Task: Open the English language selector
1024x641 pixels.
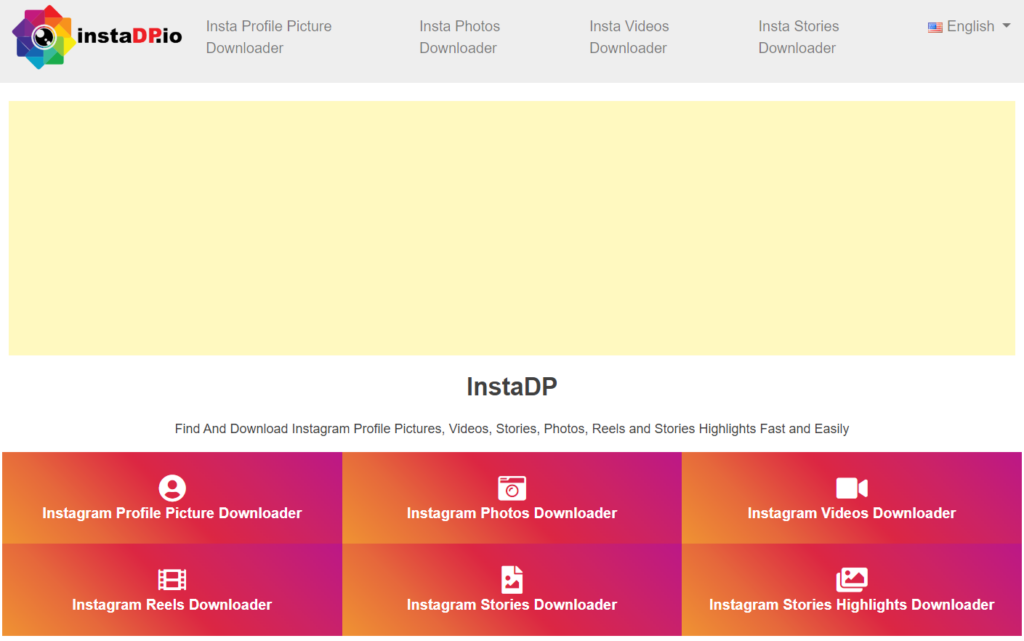Action: click(970, 26)
